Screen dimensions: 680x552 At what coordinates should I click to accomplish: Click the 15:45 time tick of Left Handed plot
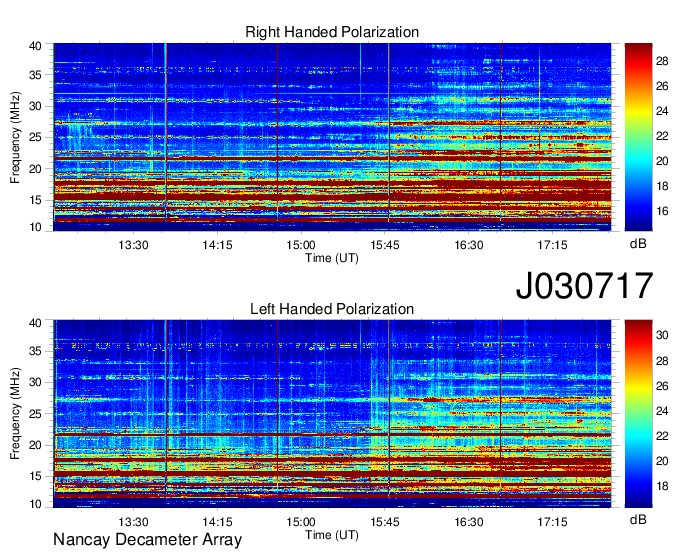click(385, 522)
